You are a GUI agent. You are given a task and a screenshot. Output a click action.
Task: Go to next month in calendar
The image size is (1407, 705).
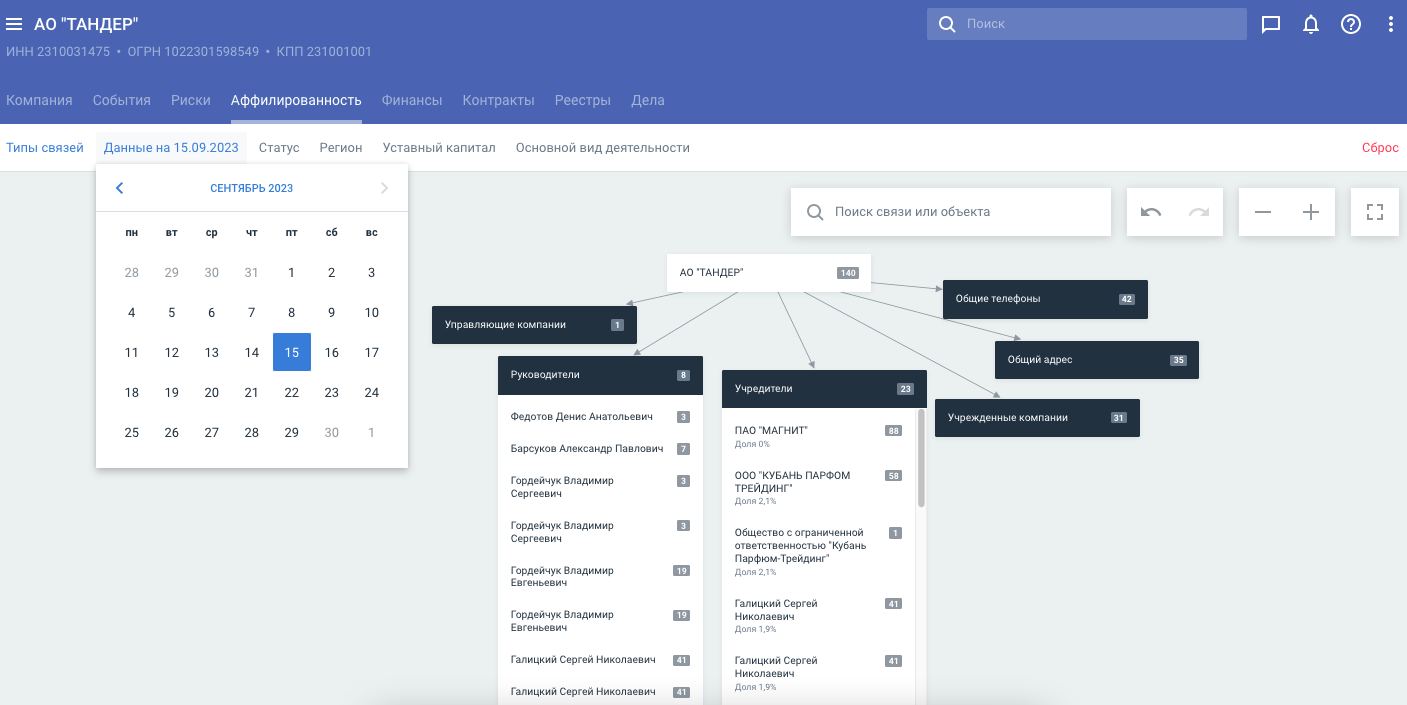pyautogui.click(x=385, y=188)
